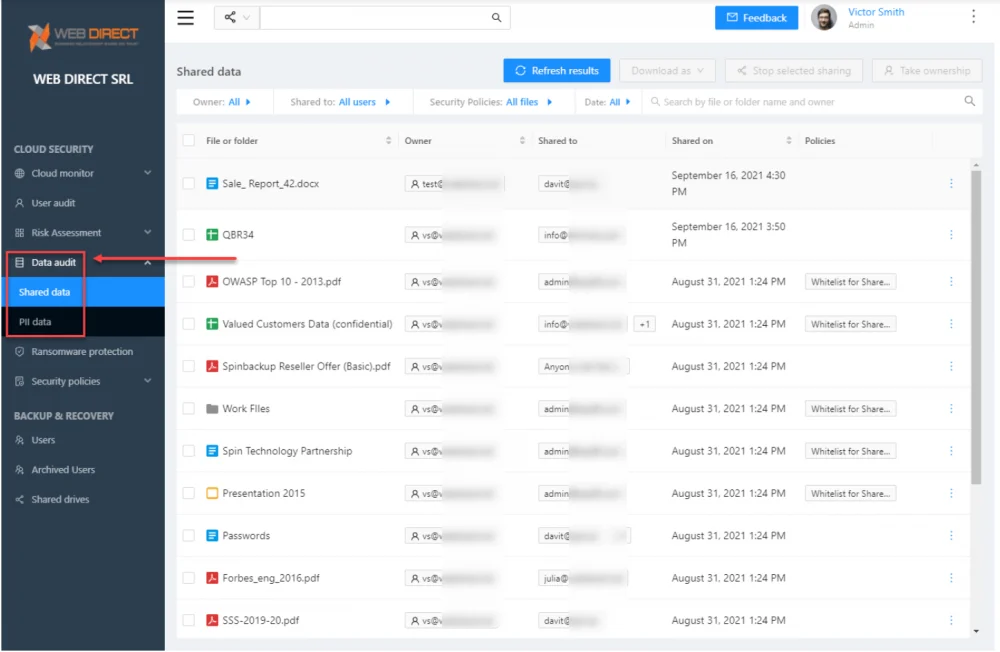The width and height of the screenshot is (1000, 652).
Task: Open row actions for SSS-2019-20.pdf
Action: (x=951, y=620)
